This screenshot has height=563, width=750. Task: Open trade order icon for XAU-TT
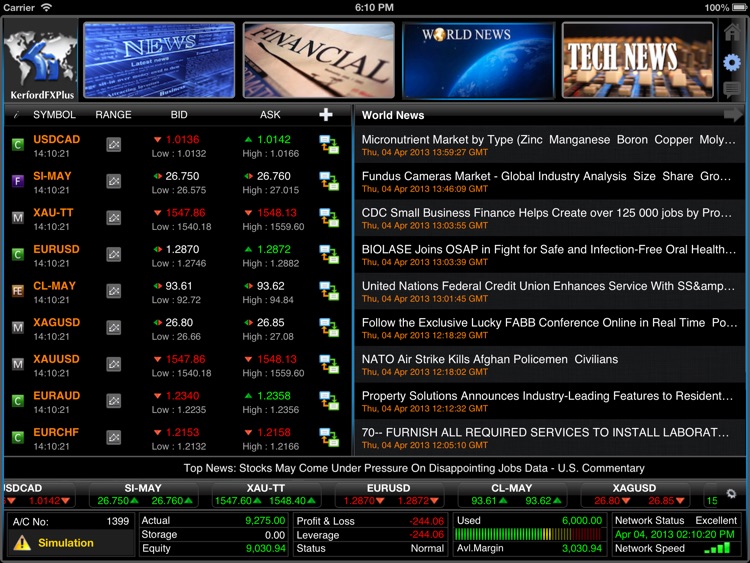coord(329,218)
